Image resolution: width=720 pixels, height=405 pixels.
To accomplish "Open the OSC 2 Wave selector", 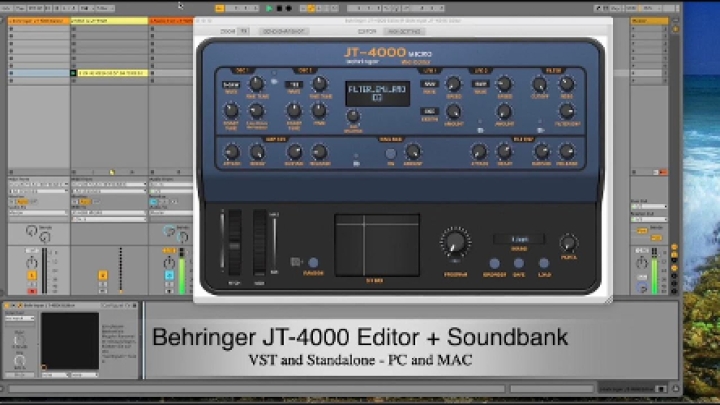I will click(294, 84).
